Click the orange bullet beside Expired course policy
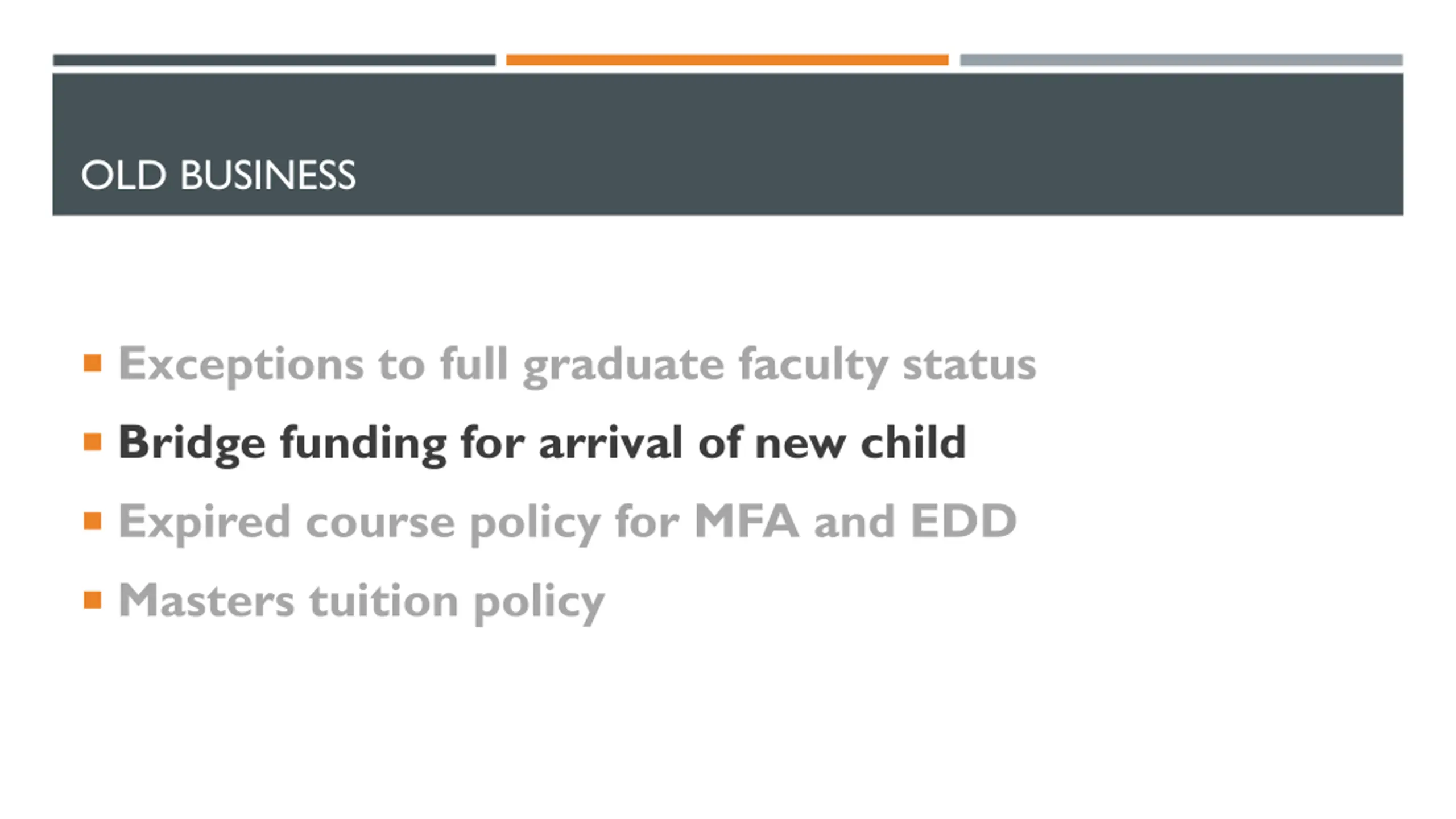 92,521
